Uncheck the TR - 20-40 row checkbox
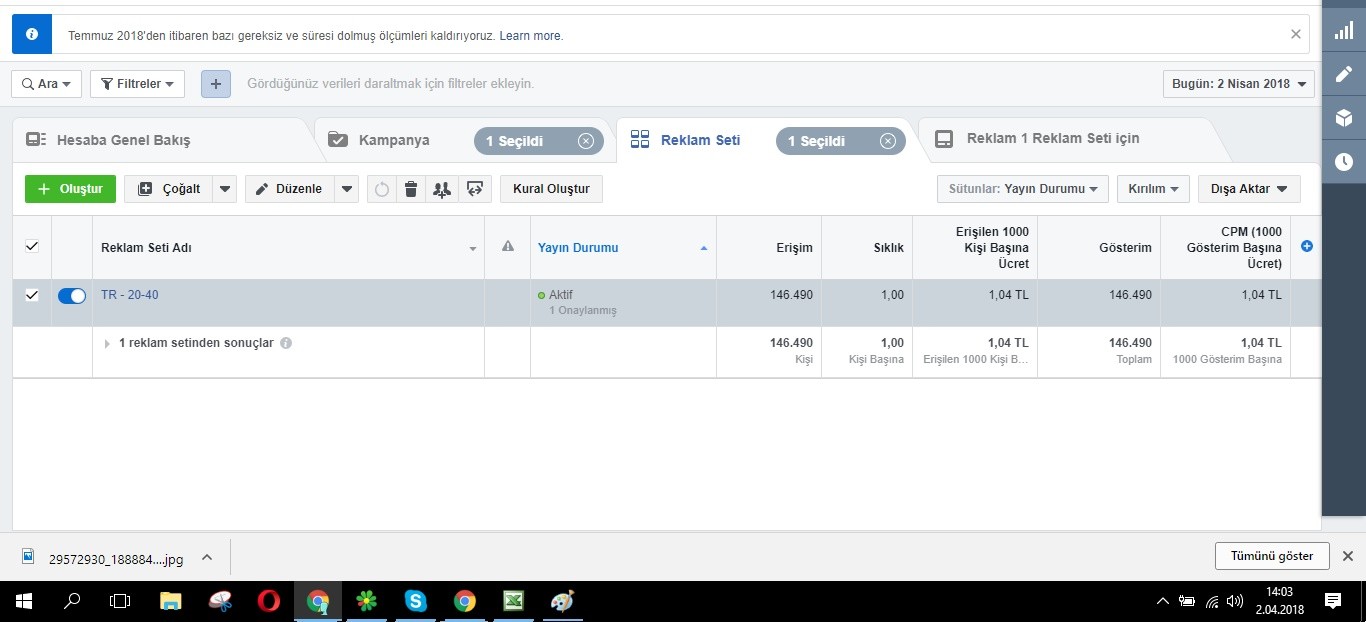This screenshot has height=622, width=1366. [x=32, y=295]
